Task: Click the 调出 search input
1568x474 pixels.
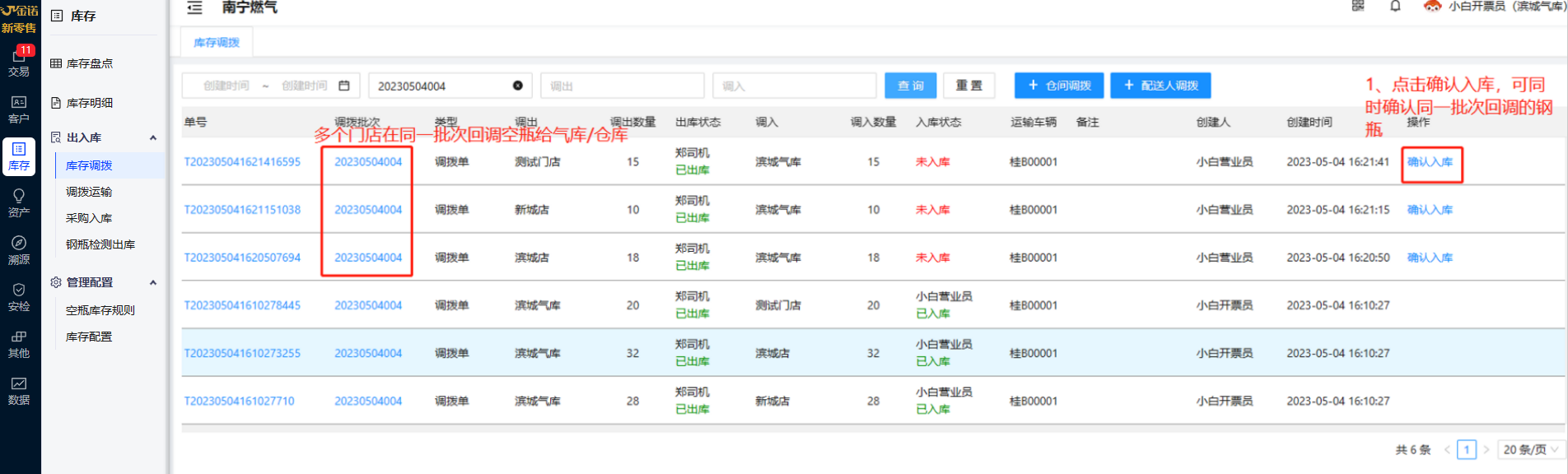Action: pos(622,86)
